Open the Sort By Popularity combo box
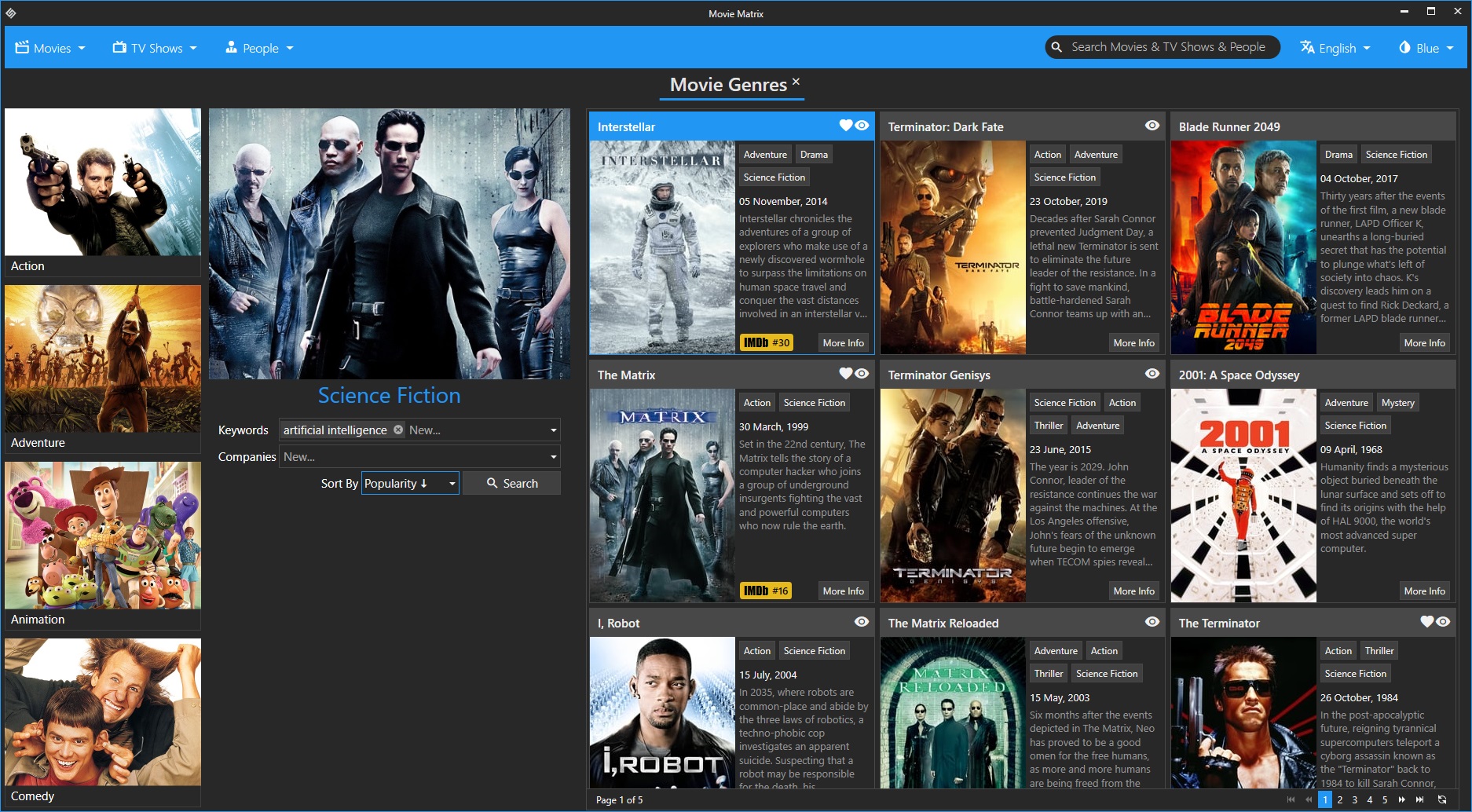 click(x=410, y=483)
